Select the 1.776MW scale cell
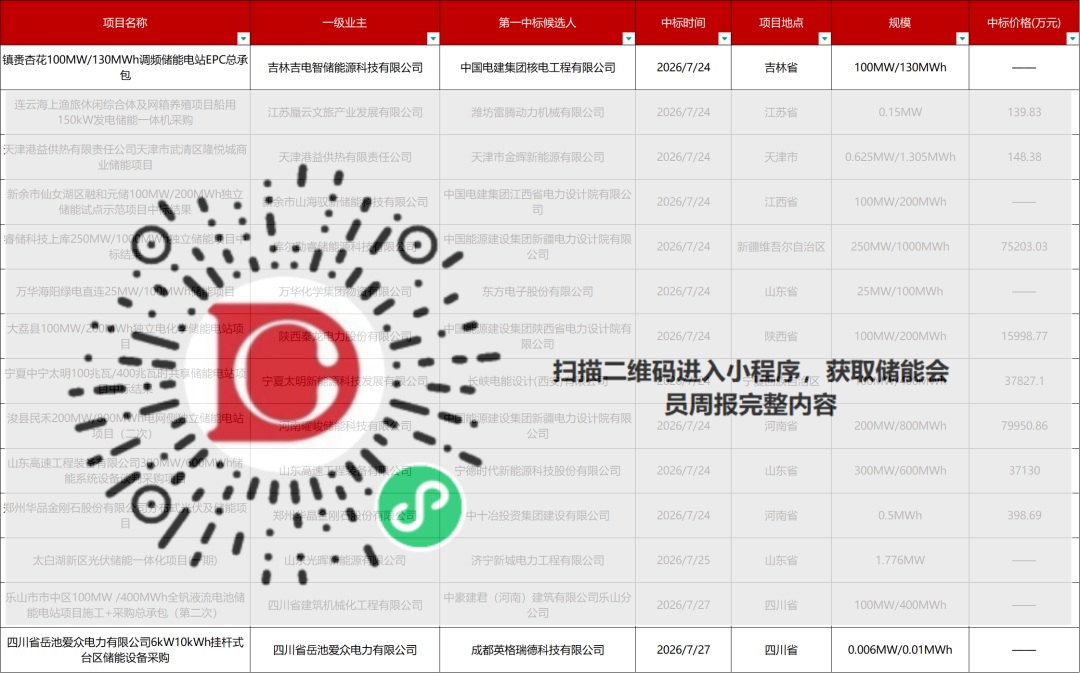Viewport: 1080px width, 673px height. pos(900,560)
